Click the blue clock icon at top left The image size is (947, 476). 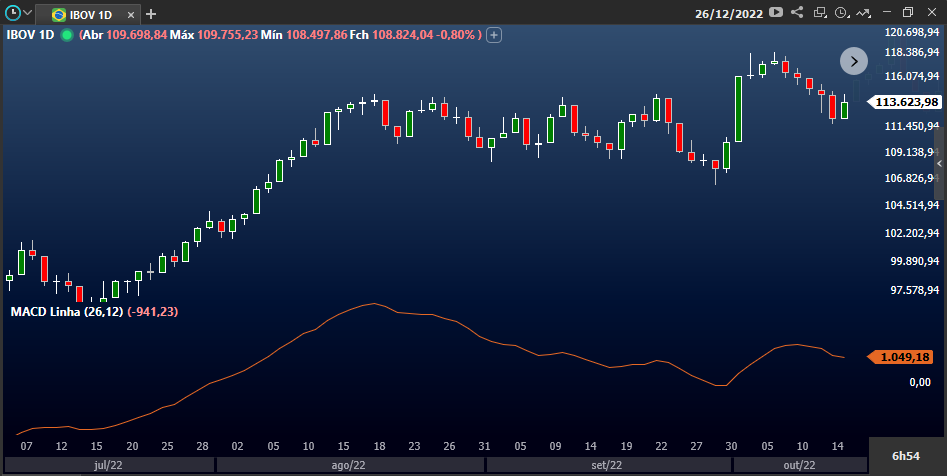pos(12,12)
